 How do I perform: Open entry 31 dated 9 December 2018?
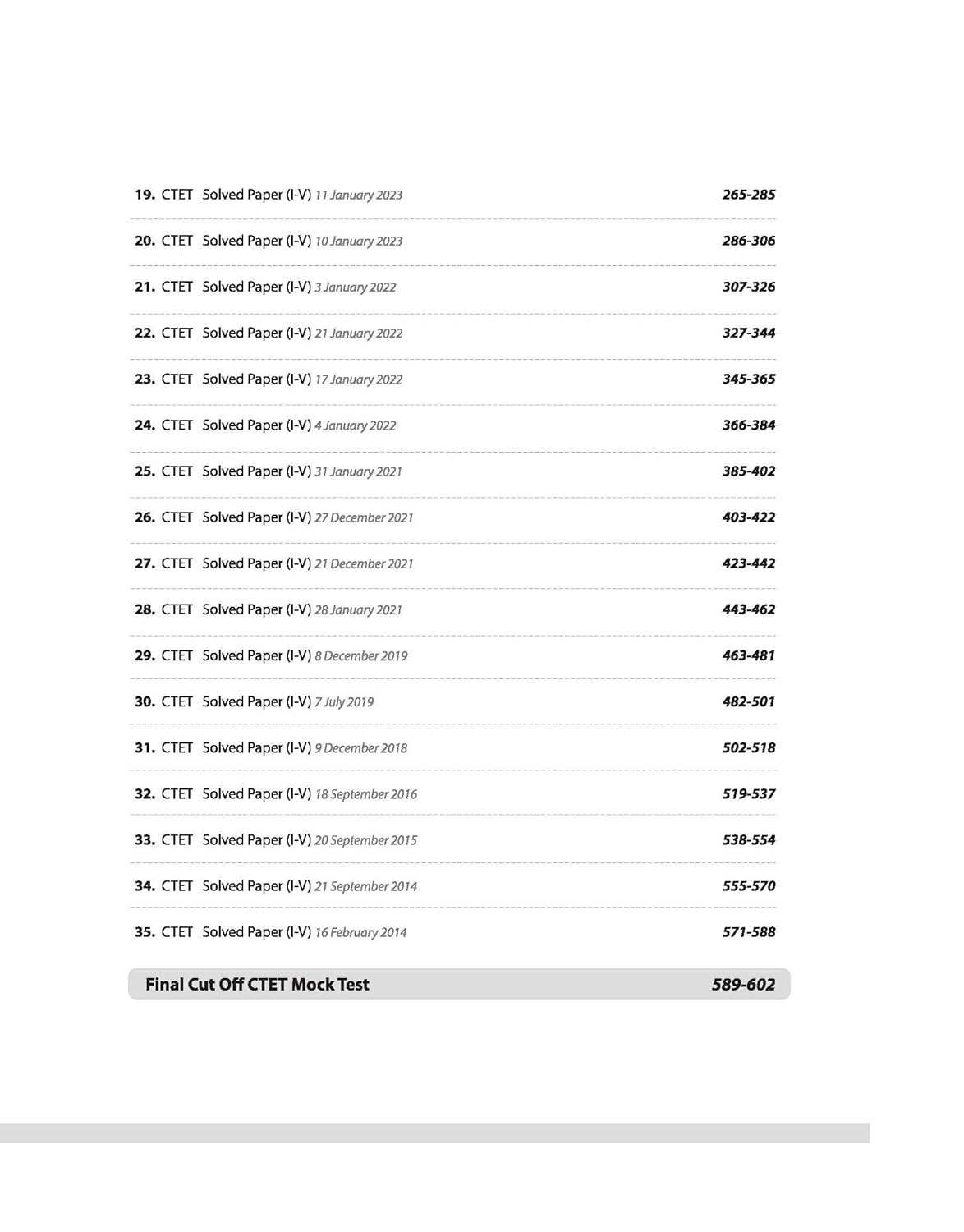pyautogui.click(x=454, y=748)
